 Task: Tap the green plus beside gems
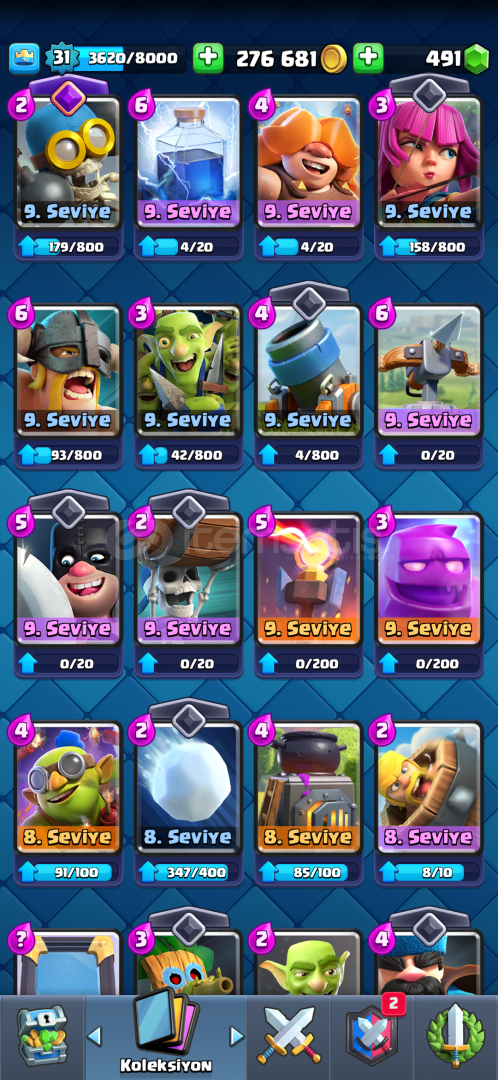[369, 59]
